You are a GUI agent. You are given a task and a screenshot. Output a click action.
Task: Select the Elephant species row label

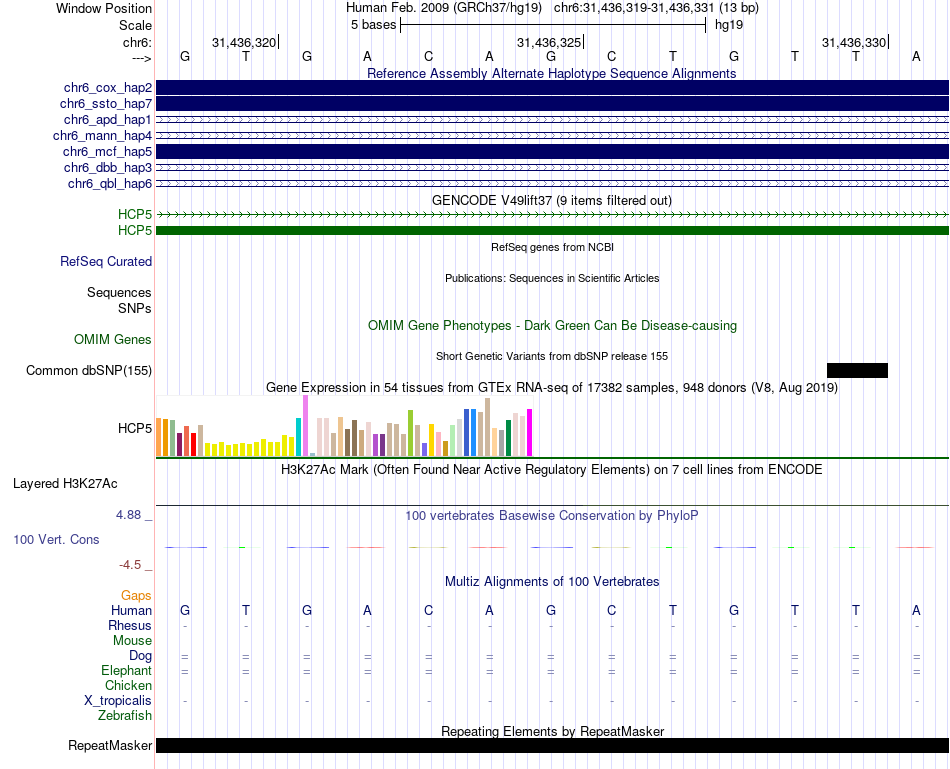pos(127,670)
